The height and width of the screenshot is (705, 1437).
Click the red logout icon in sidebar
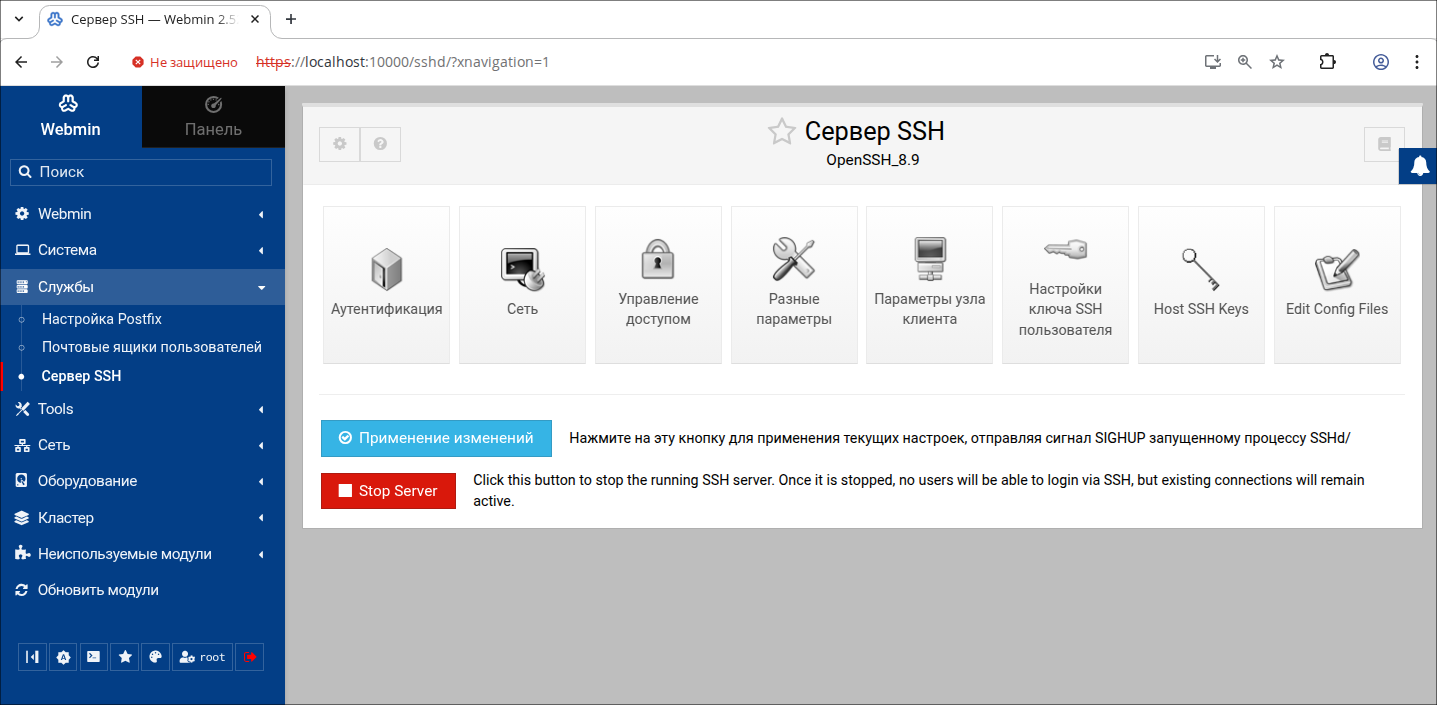pyautogui.click(x=250, y=657)
